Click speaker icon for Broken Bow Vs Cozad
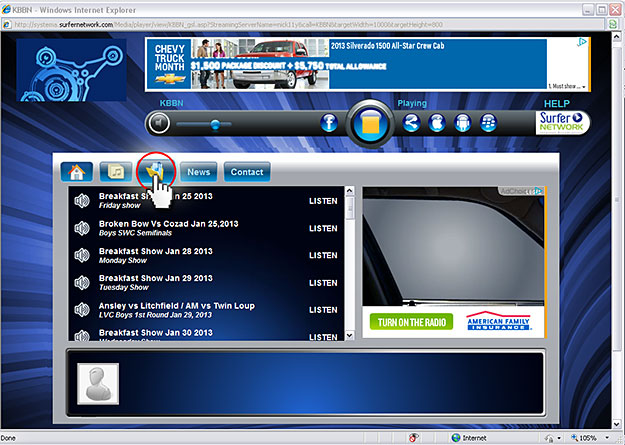Image resolution: width=625 pixels, height=445 pixels. [x=82, y=228]
